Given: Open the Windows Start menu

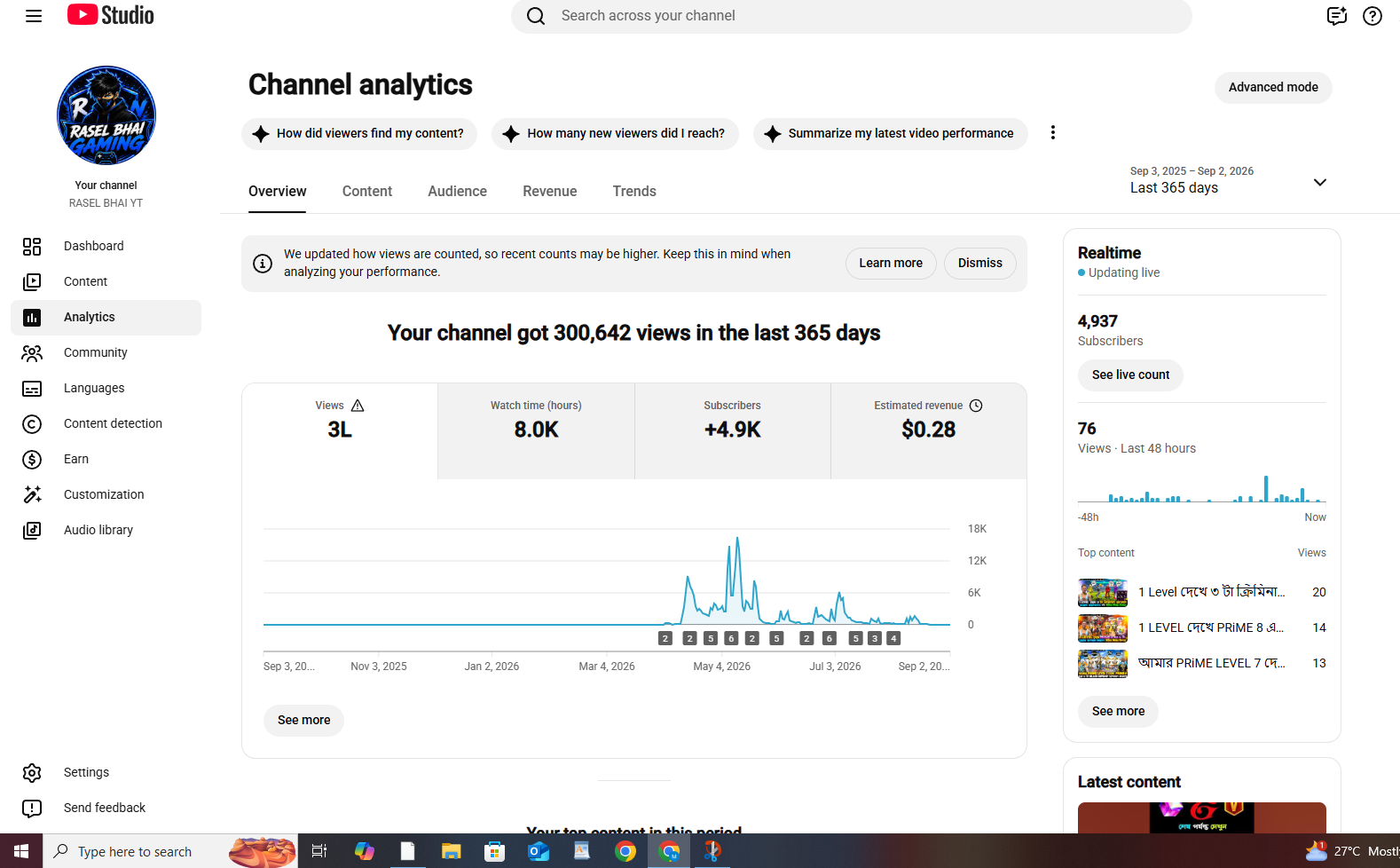Looking at the screenshot, I should coord(21,851).
